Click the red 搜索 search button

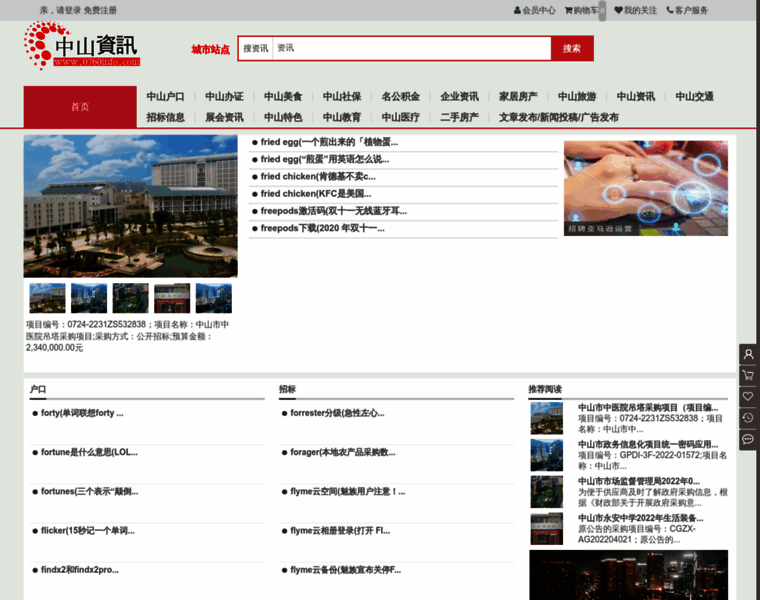(572, 48)
